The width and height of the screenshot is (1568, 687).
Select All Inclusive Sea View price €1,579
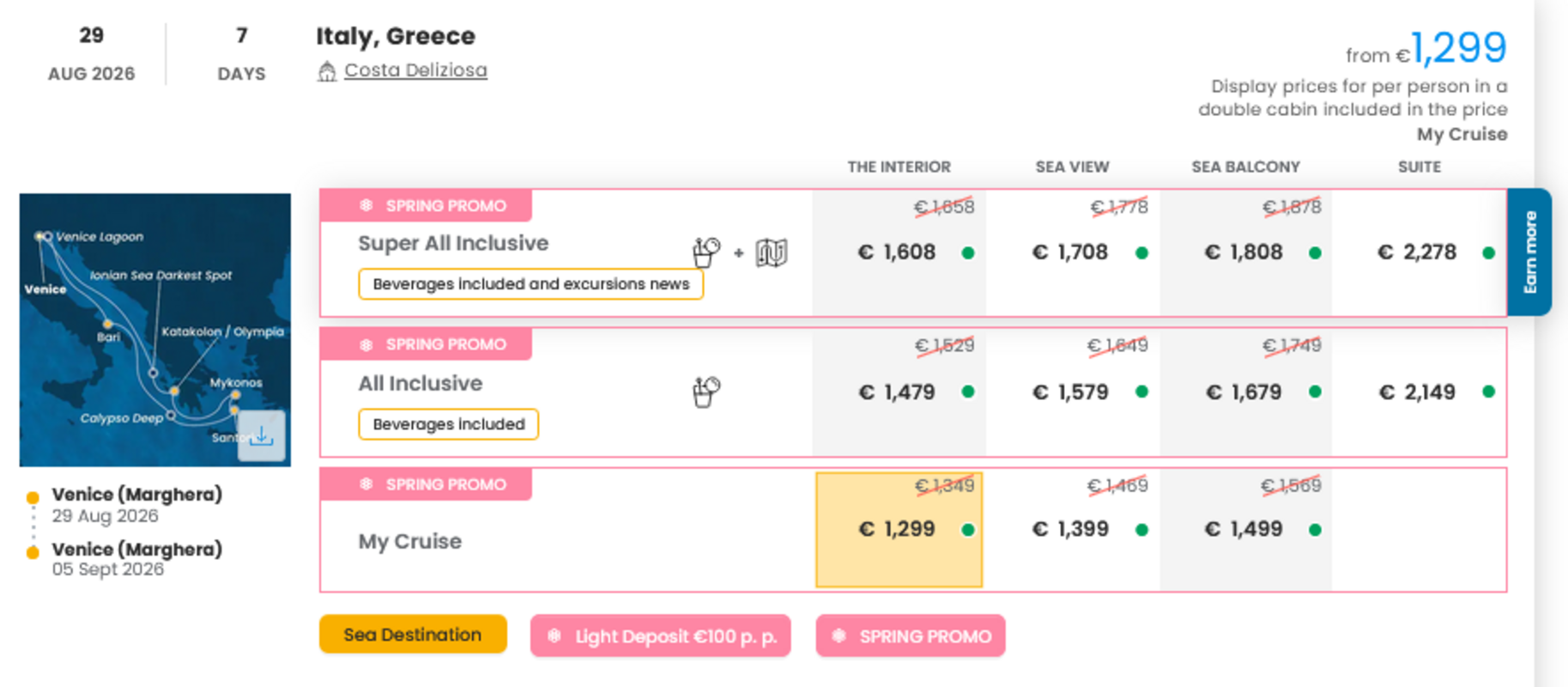[x=1072, y=392]
